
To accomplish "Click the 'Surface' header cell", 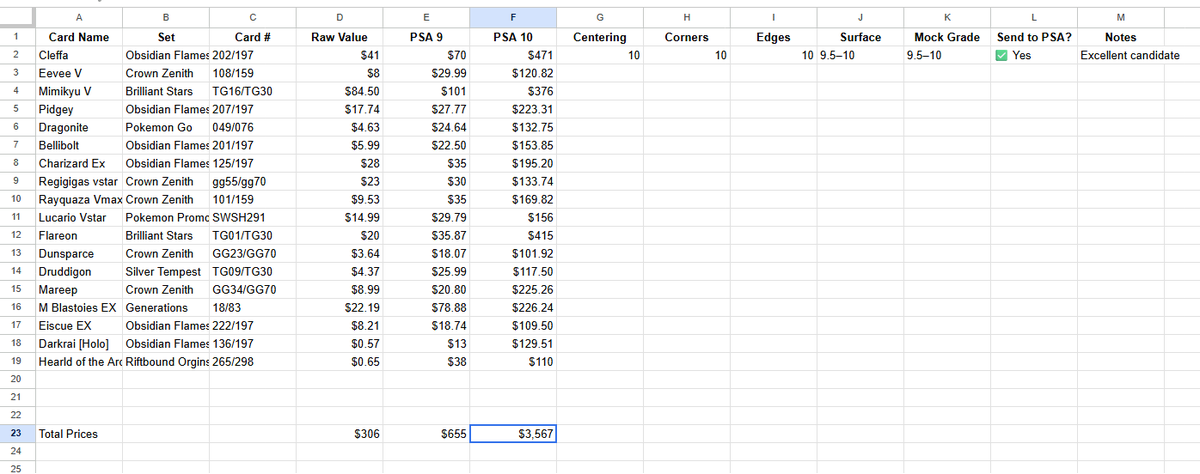I will point(860,37).
